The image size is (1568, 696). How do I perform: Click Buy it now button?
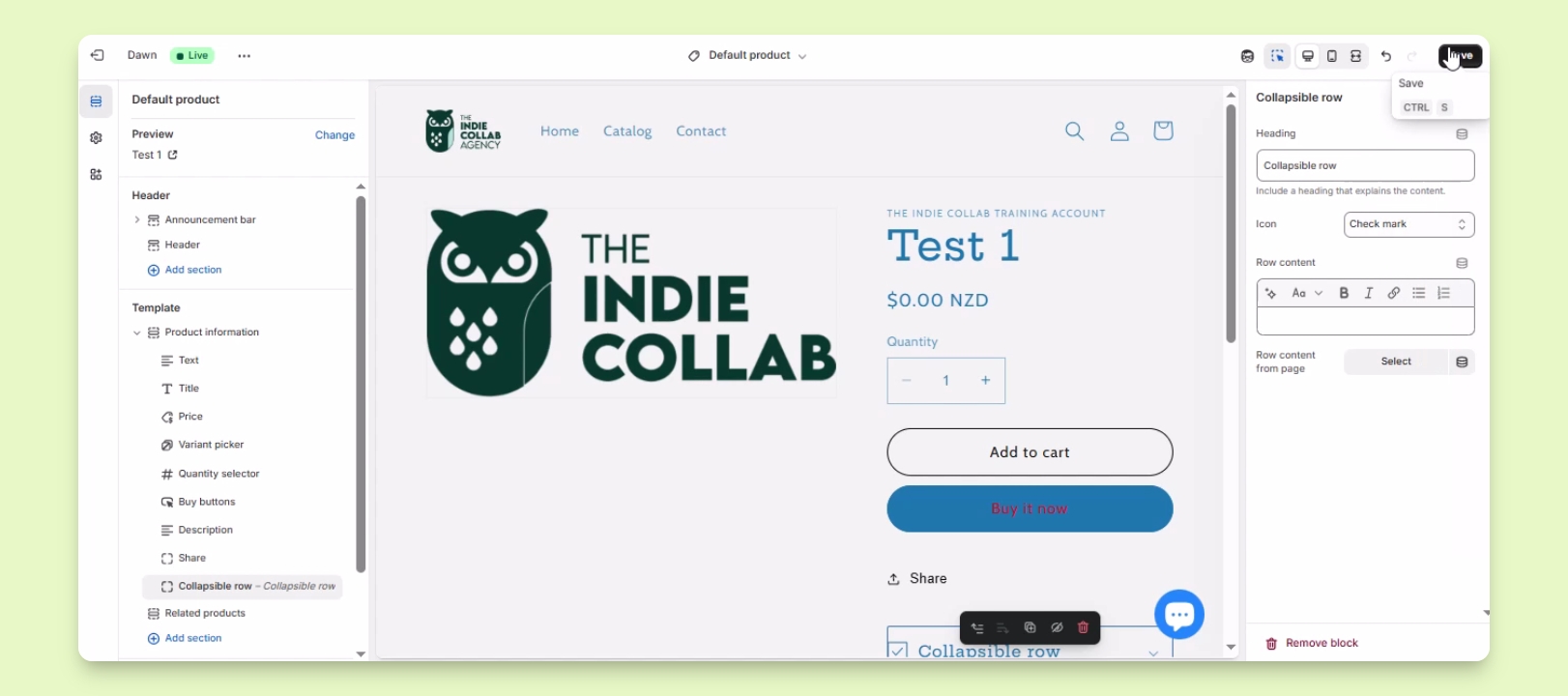tap(1030, 508)
